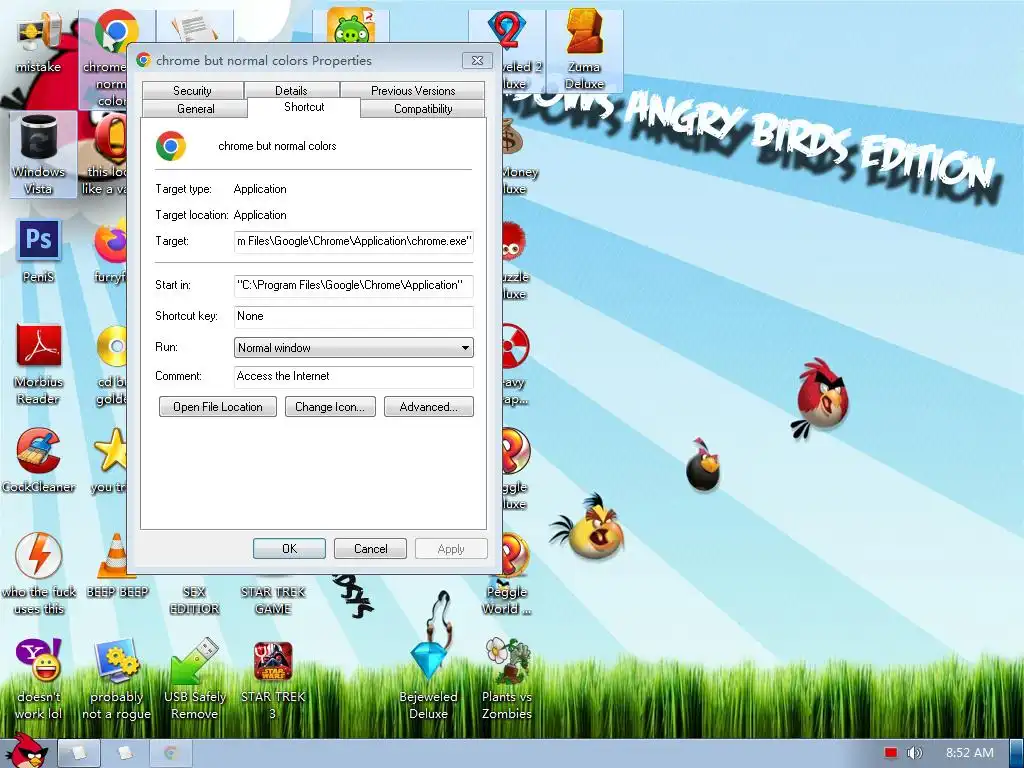1024x768 pixels.
Task: Select the Bad Piggies green pig icon
Action: [351, 26]
